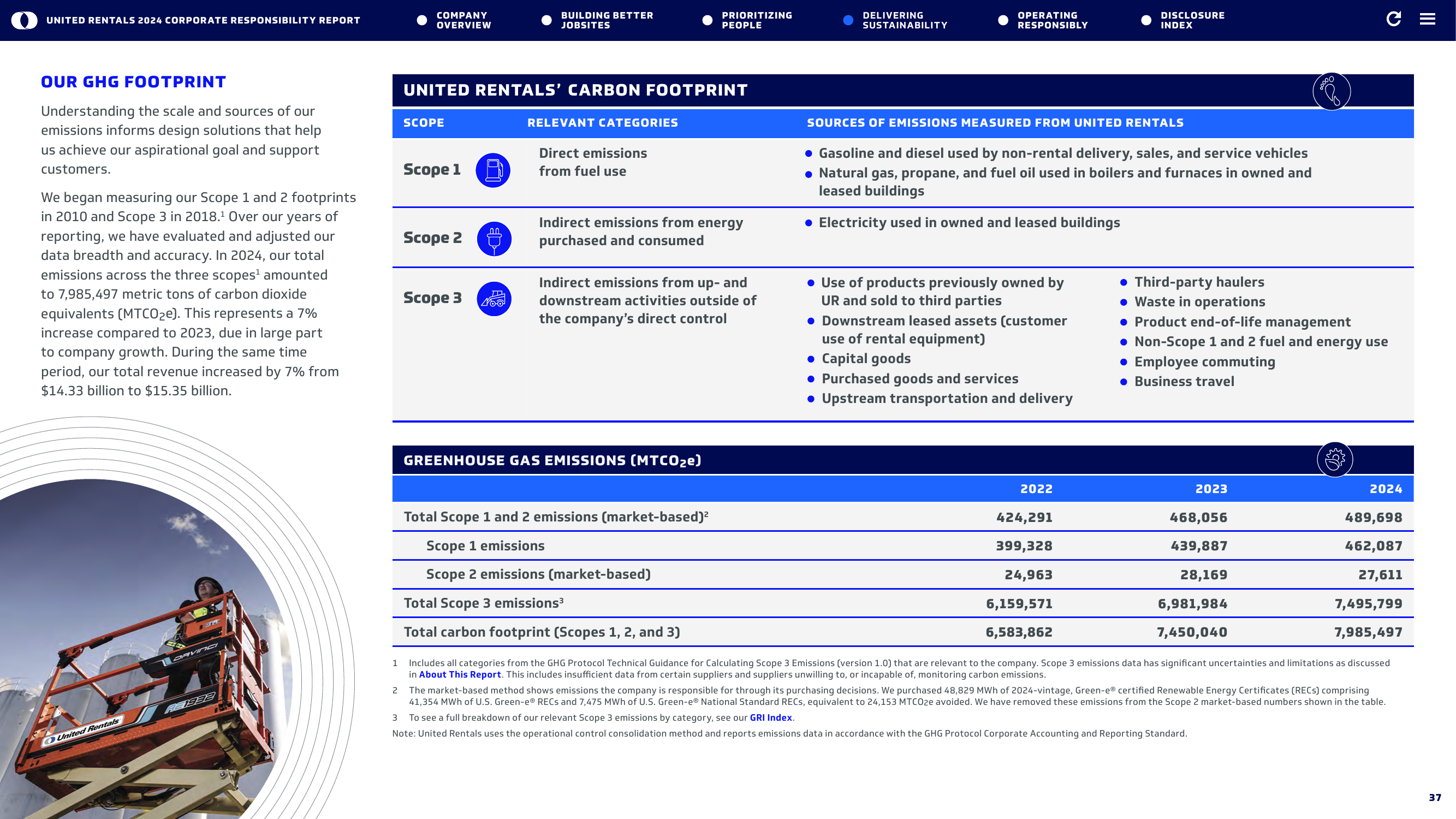Click the refresh/reload arrow icon
Viewport: 1456px width, 819px height.
click(x=1394, y=19)
